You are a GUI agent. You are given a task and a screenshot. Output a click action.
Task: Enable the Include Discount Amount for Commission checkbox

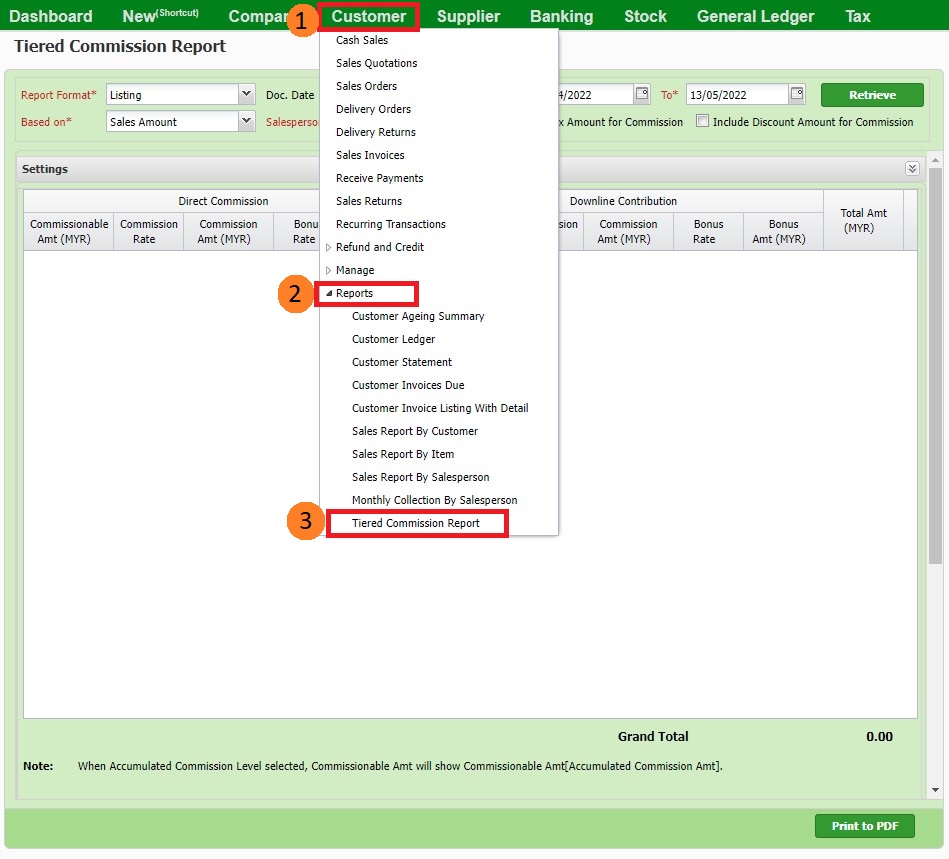click(x=703, y=121)
